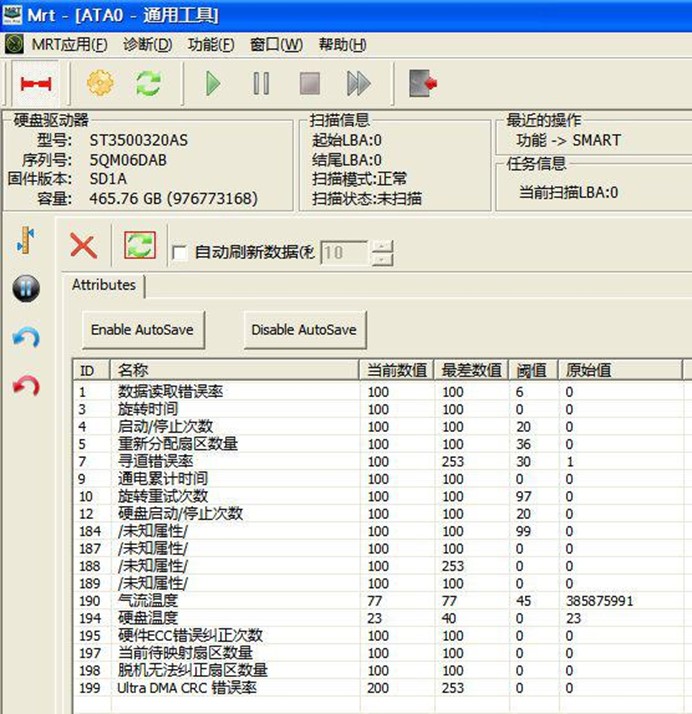The height and width of the screenshot is (714, 692).
Task: Click the Enable AutoSave button
Action: [142, 329]
